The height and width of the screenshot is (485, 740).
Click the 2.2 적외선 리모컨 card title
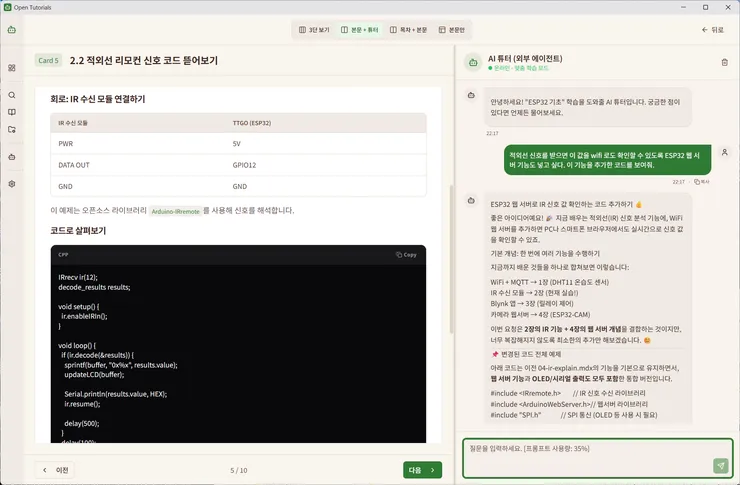pos(144,60)
